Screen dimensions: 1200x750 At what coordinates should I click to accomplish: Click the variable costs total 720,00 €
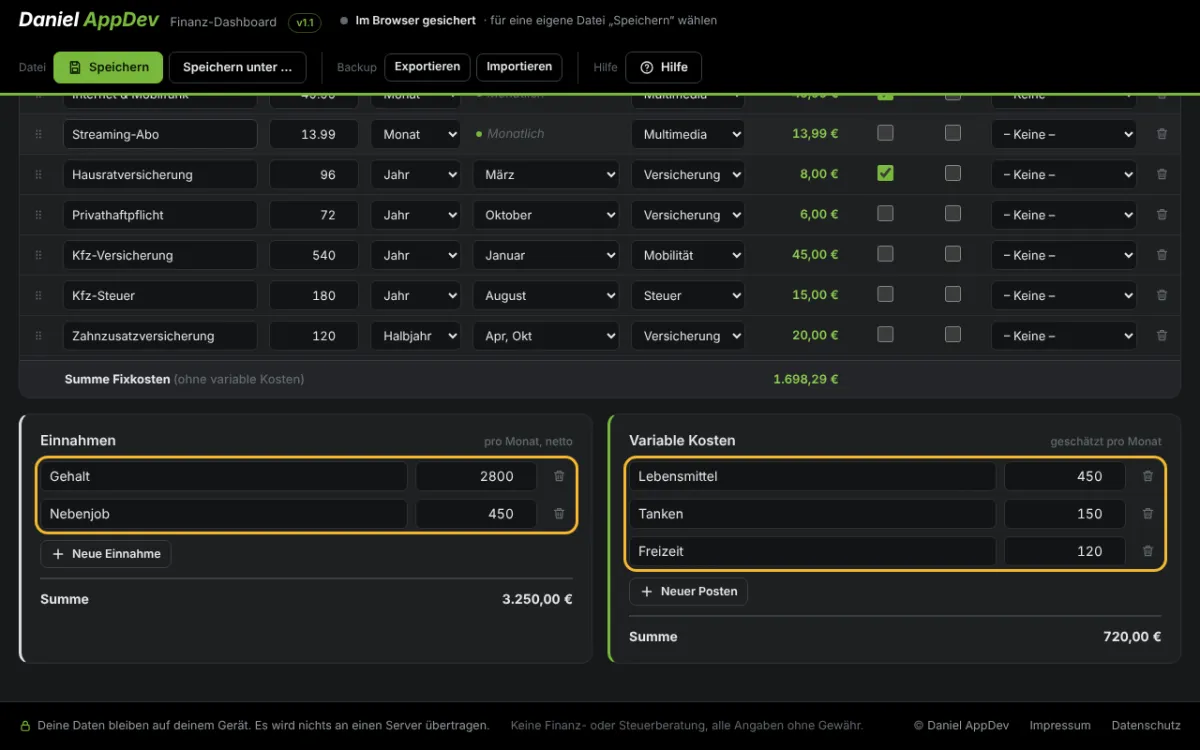[1132, 636]
